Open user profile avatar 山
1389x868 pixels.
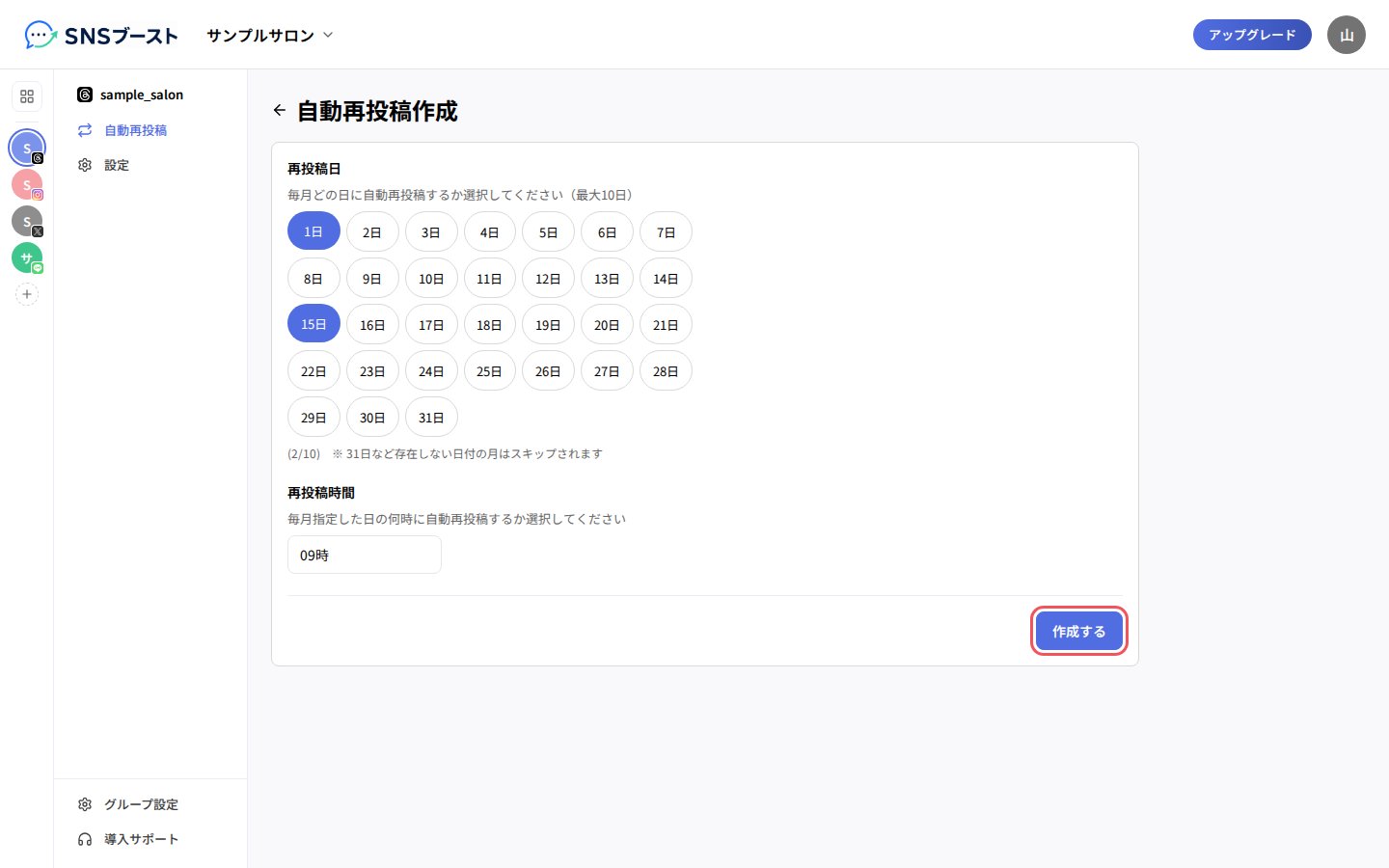(x=1347, y=35)
